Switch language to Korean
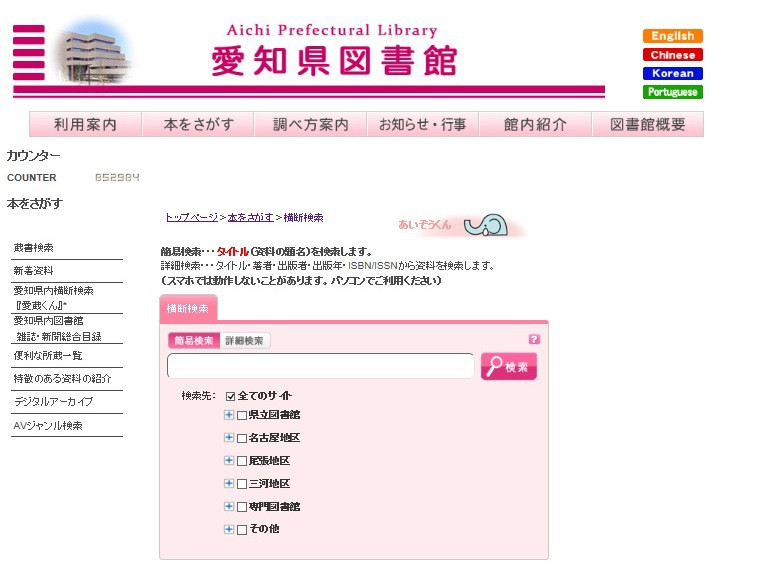The width and height of the screenshot is (774, 567). pos(672,74)
